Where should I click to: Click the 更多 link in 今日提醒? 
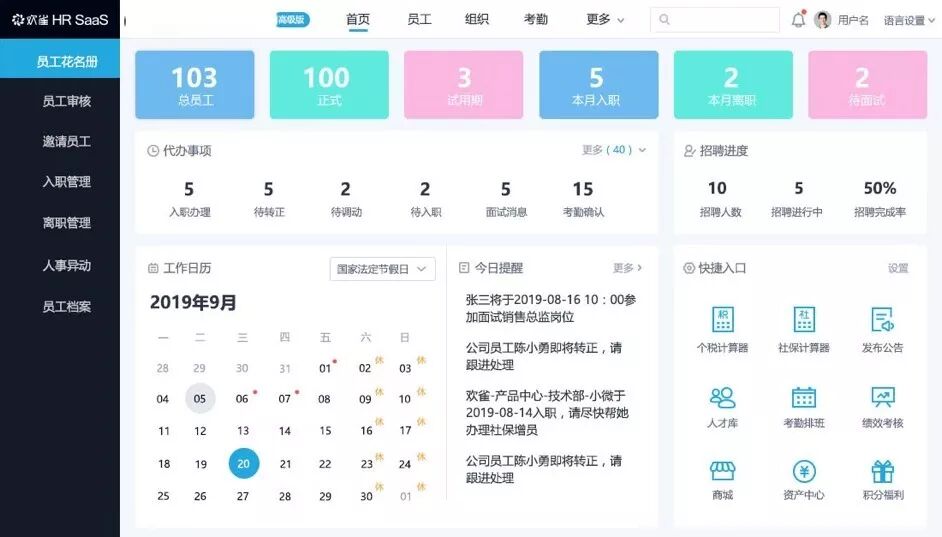627,267
